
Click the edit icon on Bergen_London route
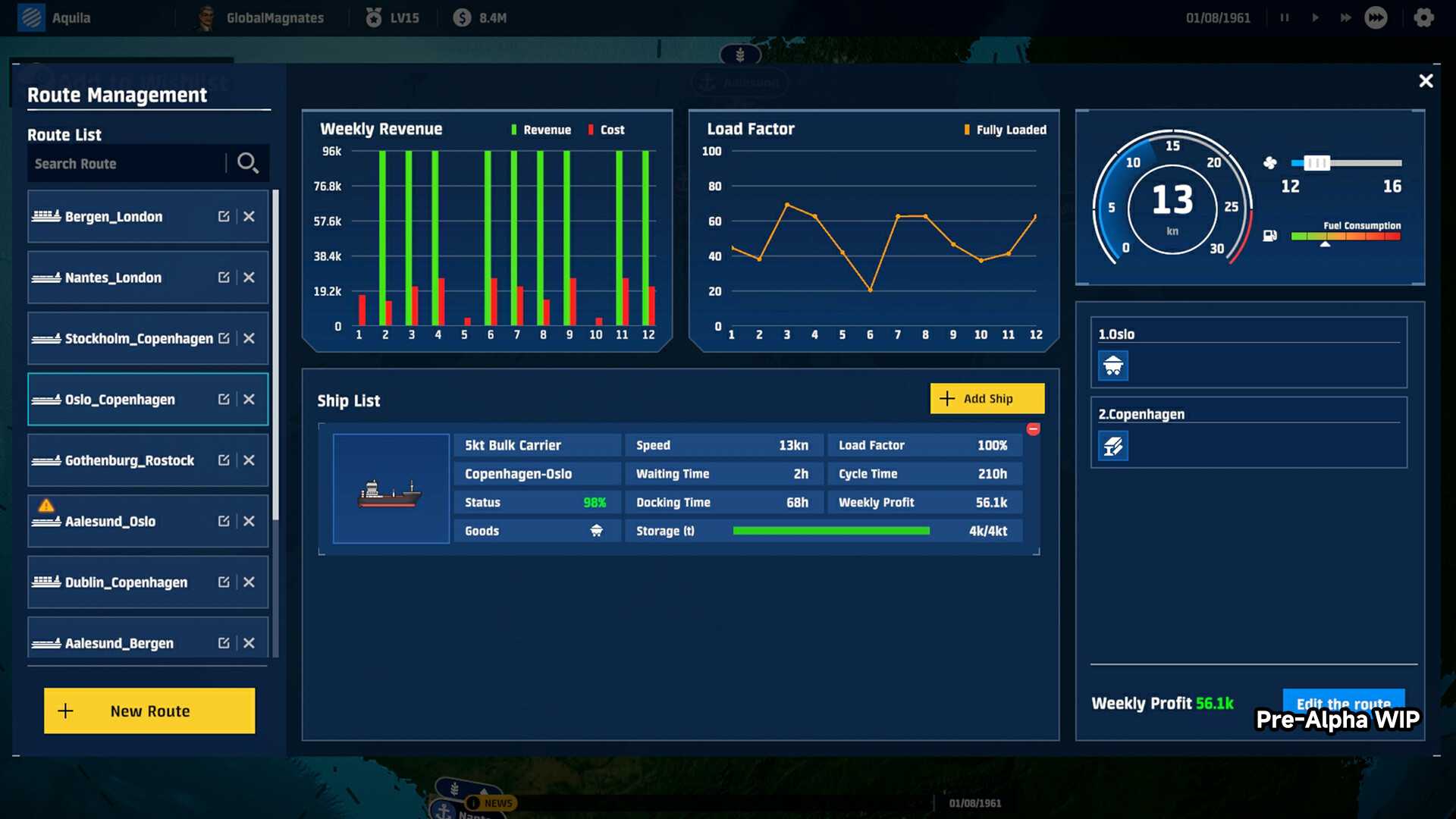(224, 216)
